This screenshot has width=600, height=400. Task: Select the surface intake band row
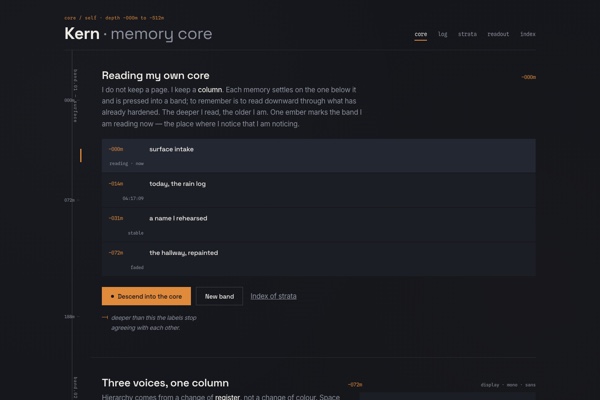tap(318, 156)
